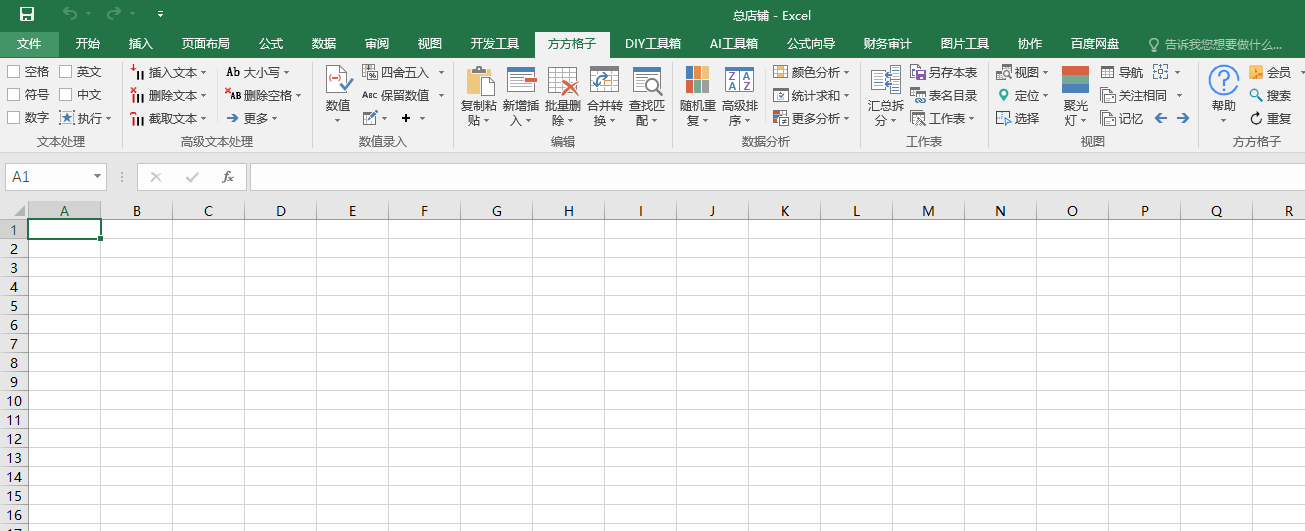This screenshot has width=1305, height=531.
Task: Click the 选择 selection icon
Action: [1003, 118]
